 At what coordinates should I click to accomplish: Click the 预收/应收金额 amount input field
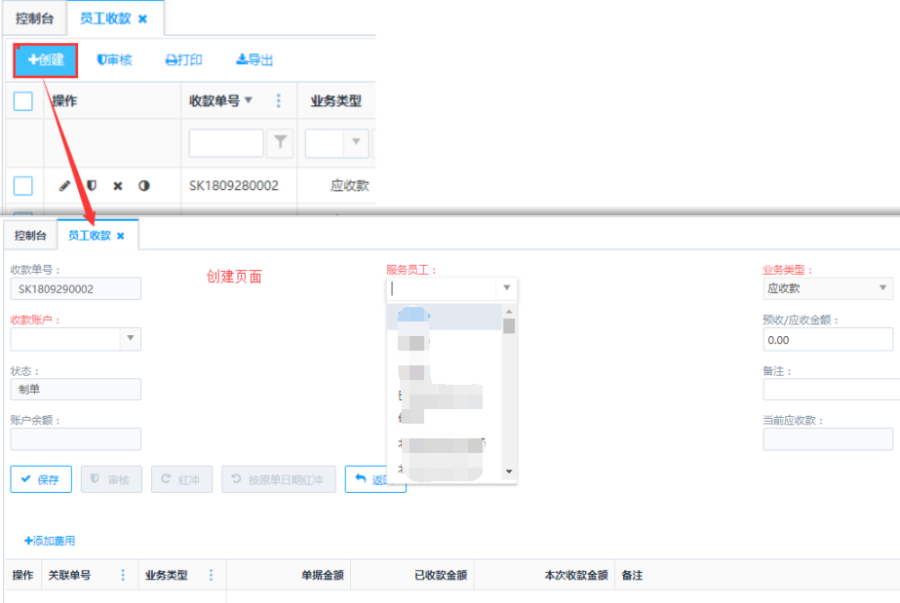[827, 340]
